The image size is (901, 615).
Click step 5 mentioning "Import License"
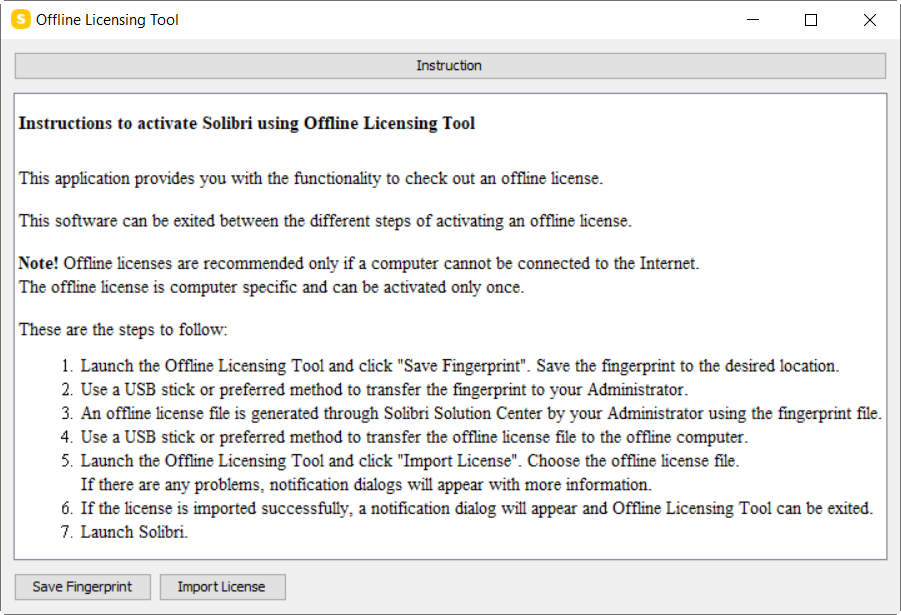pyautogui.click(x=410, y=461)
